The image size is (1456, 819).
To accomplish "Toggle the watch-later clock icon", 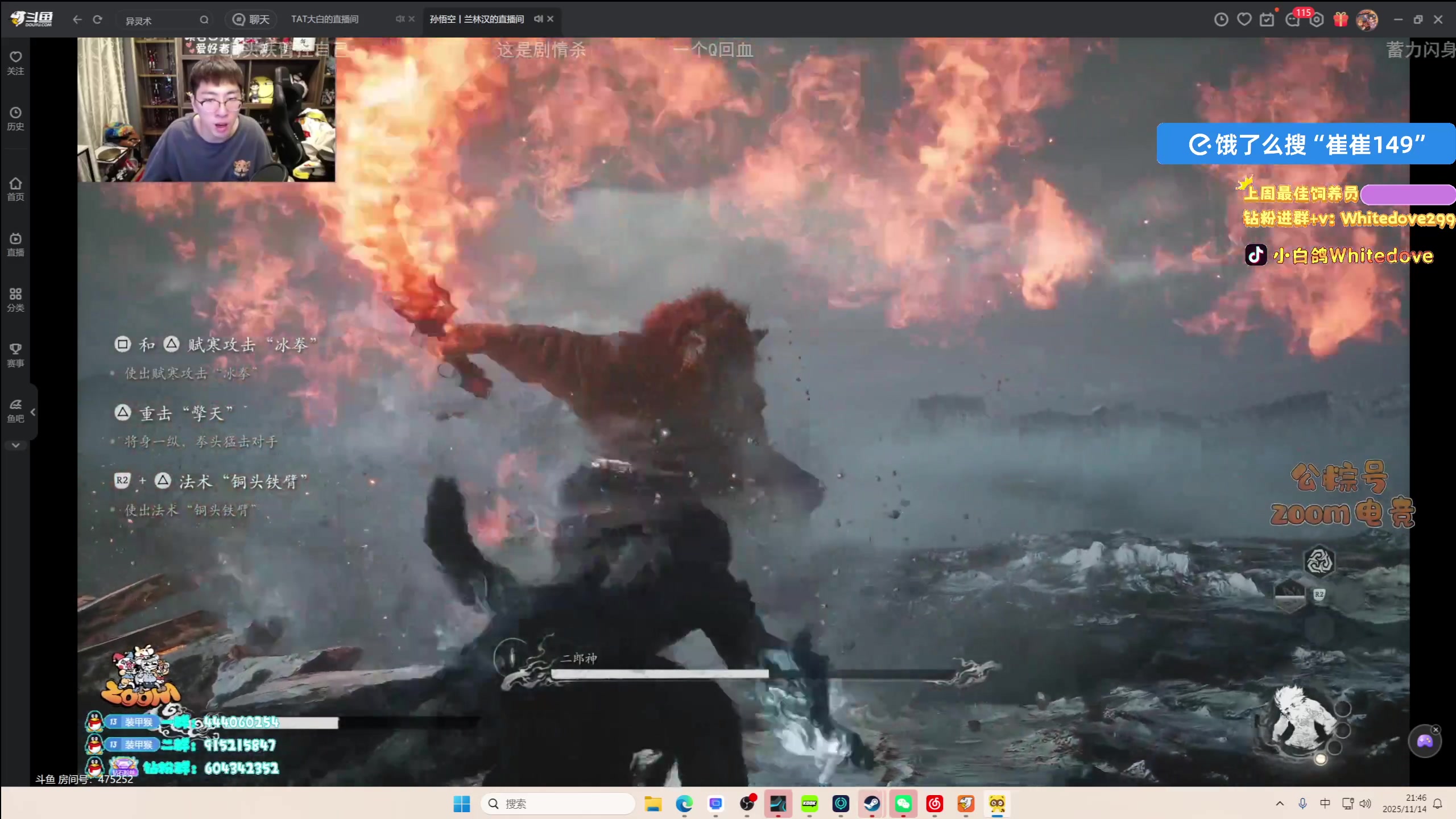I will [x=1221, y=19].
